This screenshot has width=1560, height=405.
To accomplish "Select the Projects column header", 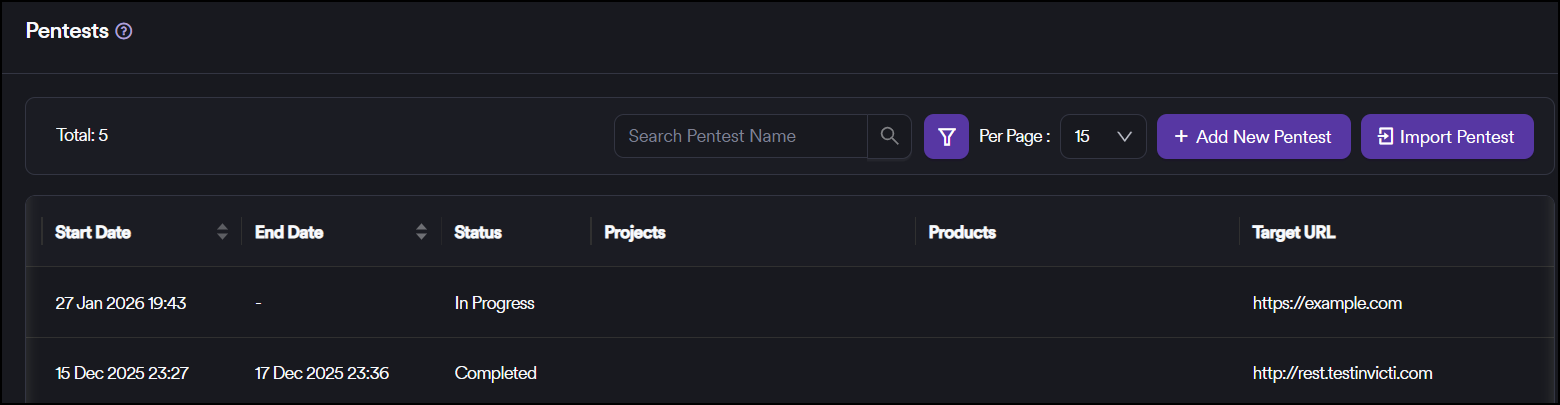I will coord(635,232).
